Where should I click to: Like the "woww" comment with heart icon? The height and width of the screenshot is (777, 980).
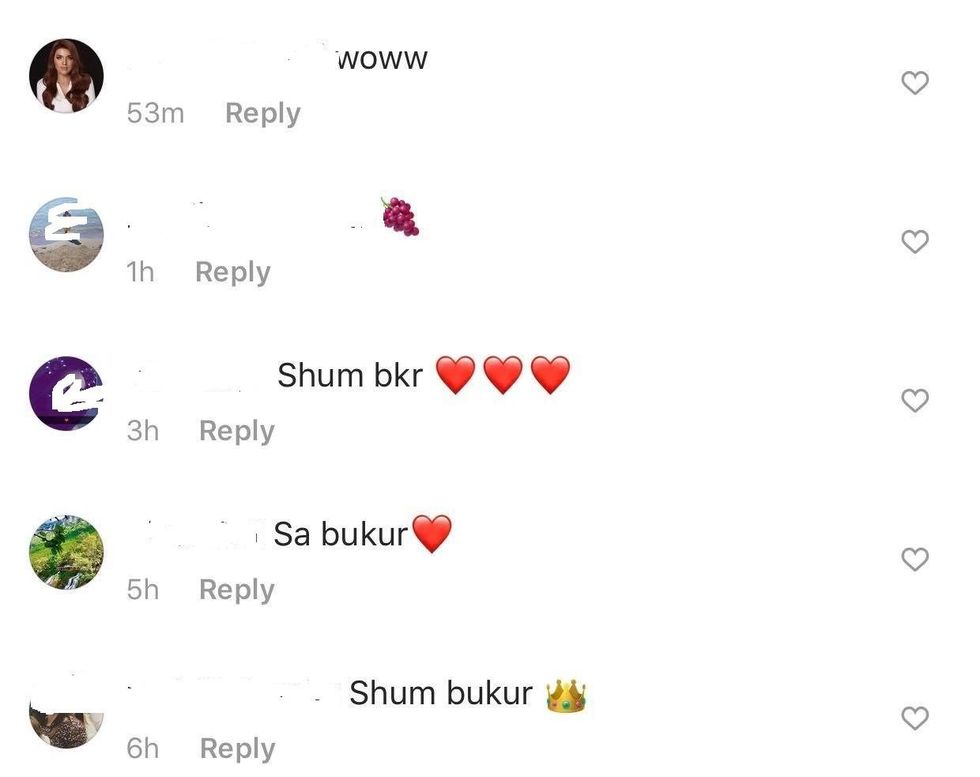tap(915, 83)
